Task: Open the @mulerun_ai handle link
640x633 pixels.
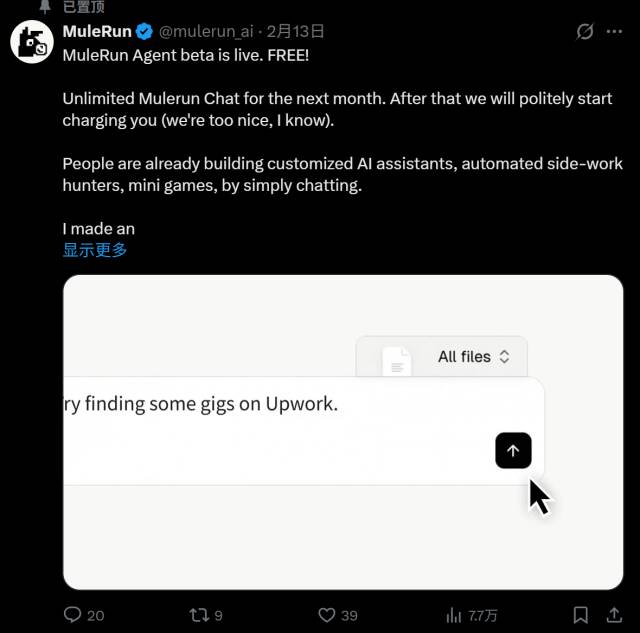Action: [x=206, y=31]
